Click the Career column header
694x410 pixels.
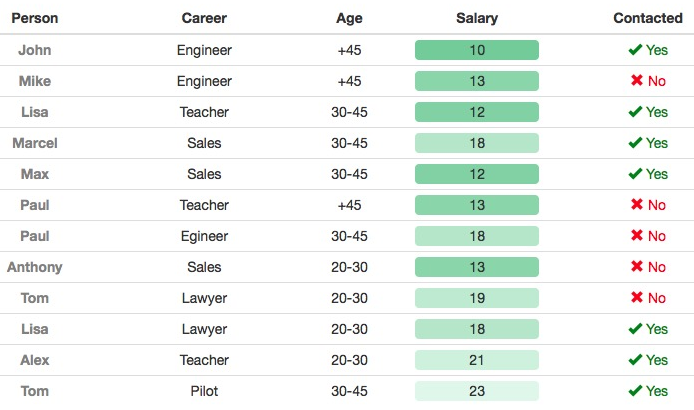tap(204, 18)
